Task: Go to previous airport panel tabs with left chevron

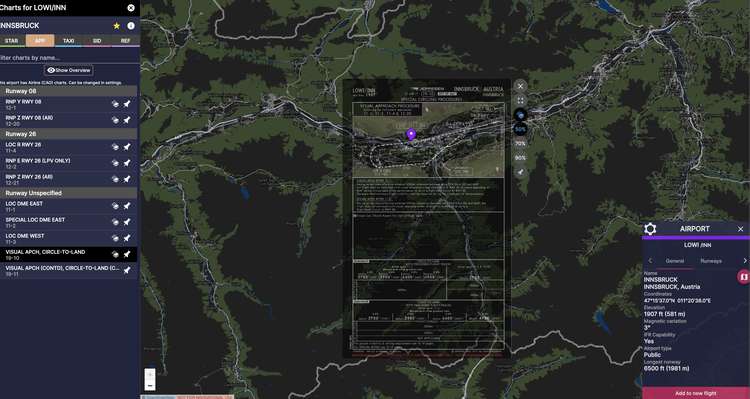Action: click(650, 261)
